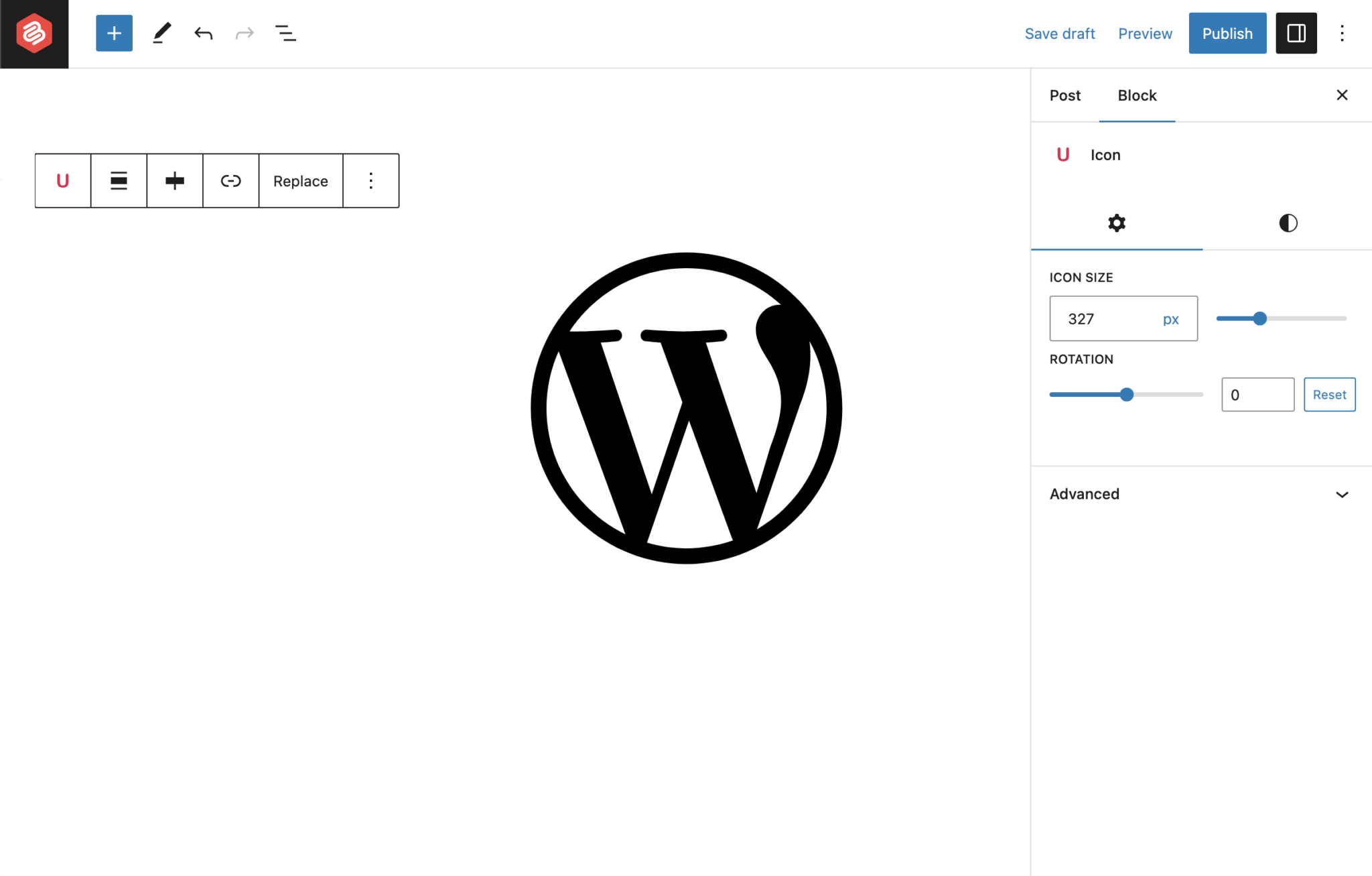Adjust the Icon Size slider handle
This screenshot has width=1372, height=876.
pyautogui.click(x=1259, y=318)
